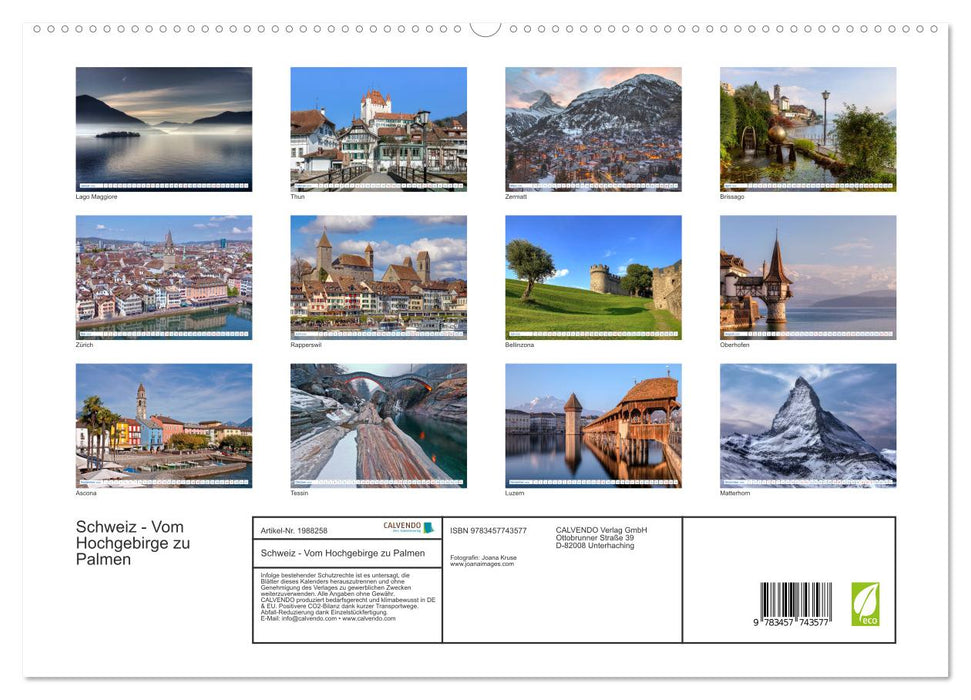Open the Matterhorn peak thumbnail
Screen dimensions: 971x700
tap(808, 426)
